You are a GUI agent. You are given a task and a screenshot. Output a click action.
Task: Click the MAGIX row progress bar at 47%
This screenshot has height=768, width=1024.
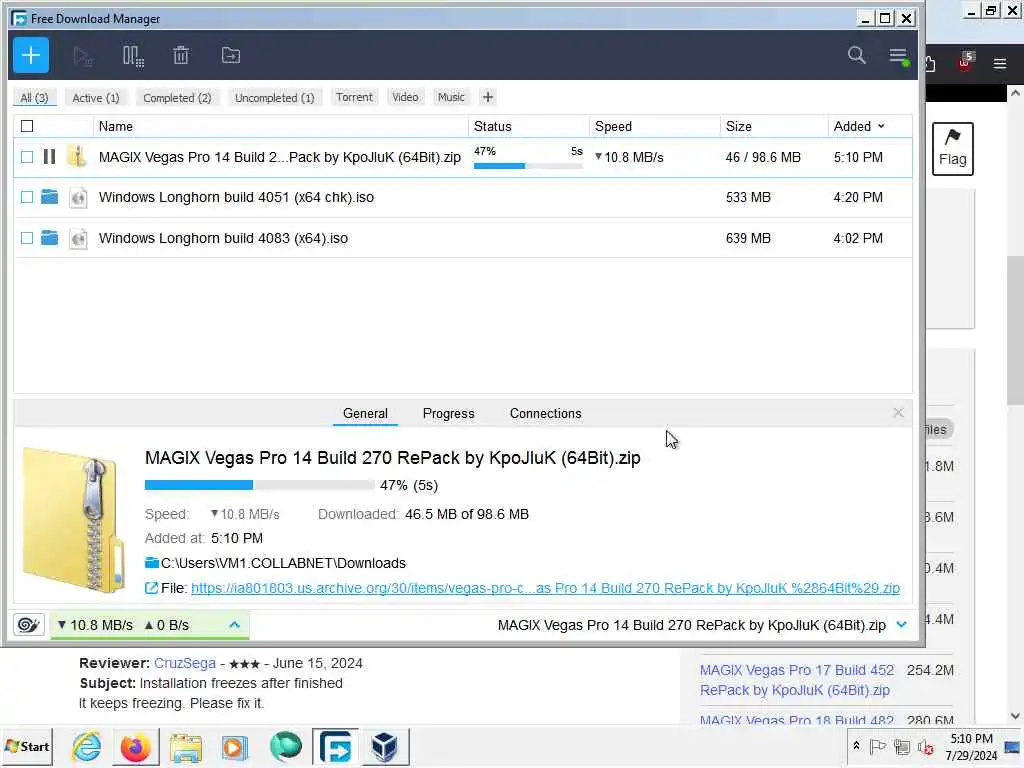pyautogui.click(x=528, y=166)
